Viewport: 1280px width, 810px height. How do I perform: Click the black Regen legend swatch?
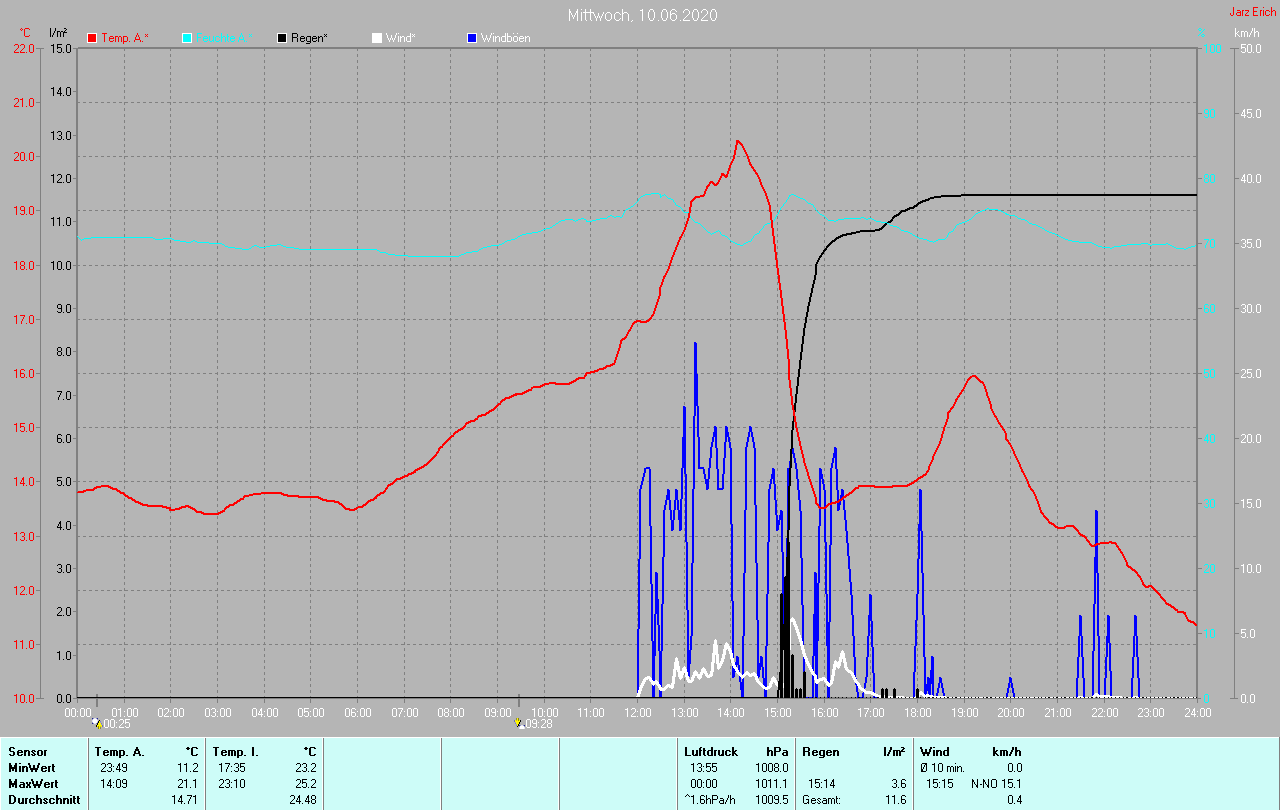tap(282, 38)
